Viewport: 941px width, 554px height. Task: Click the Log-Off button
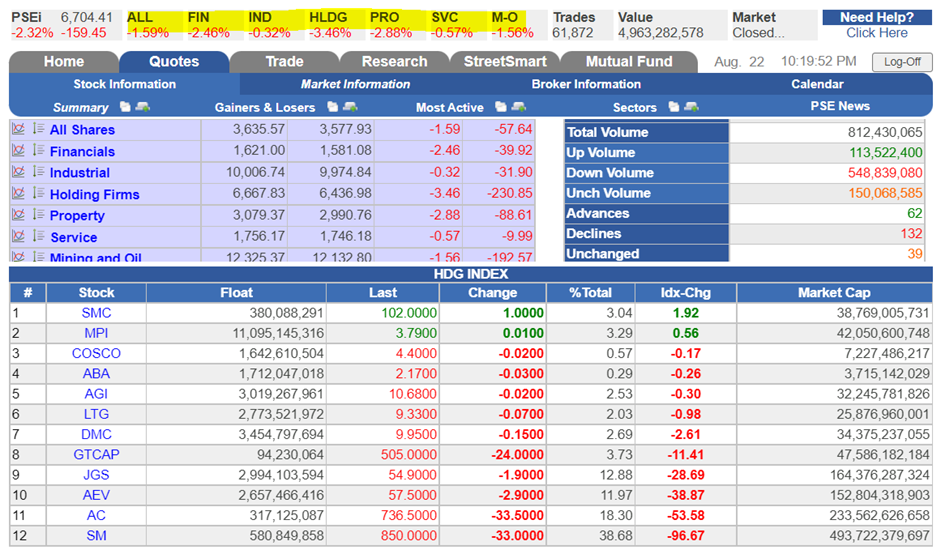902,62
